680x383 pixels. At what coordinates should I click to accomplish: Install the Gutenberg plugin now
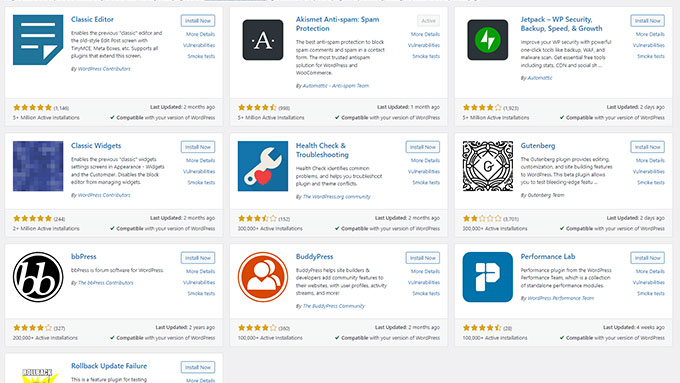[x=647, y=147]
